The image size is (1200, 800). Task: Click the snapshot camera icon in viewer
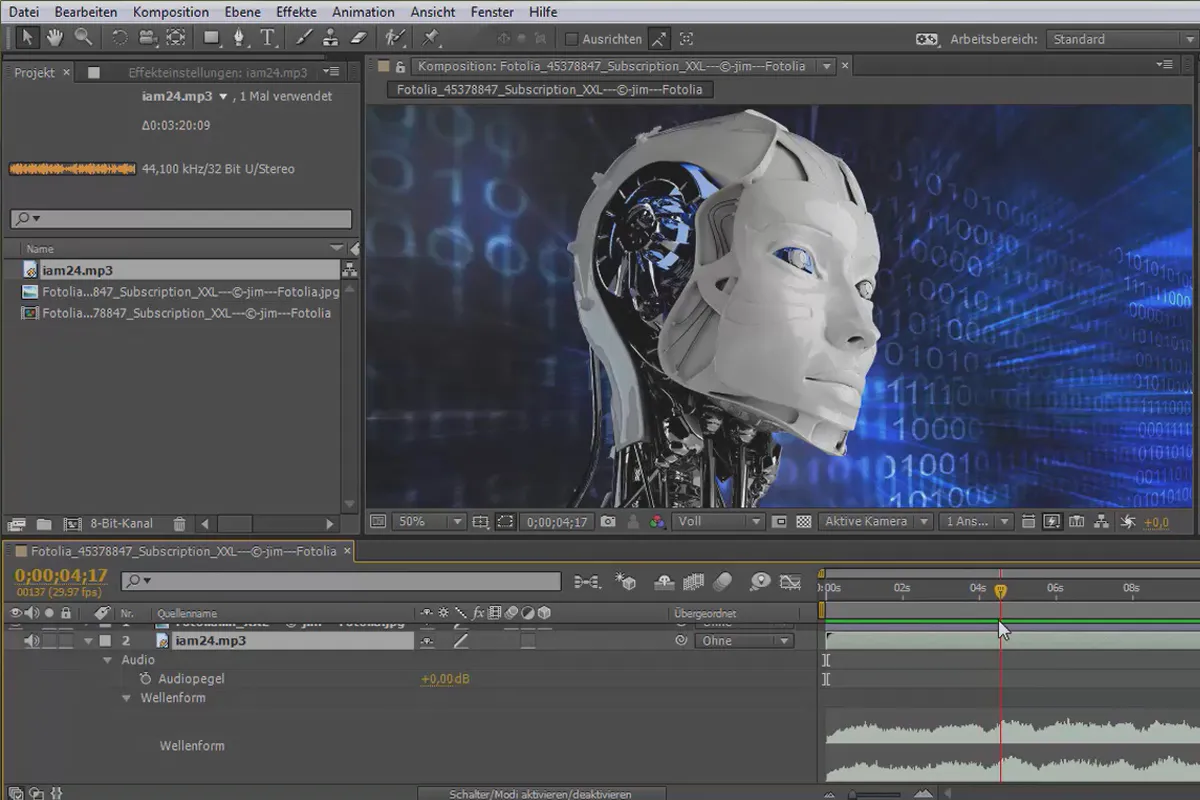click(x=609, y=521)
